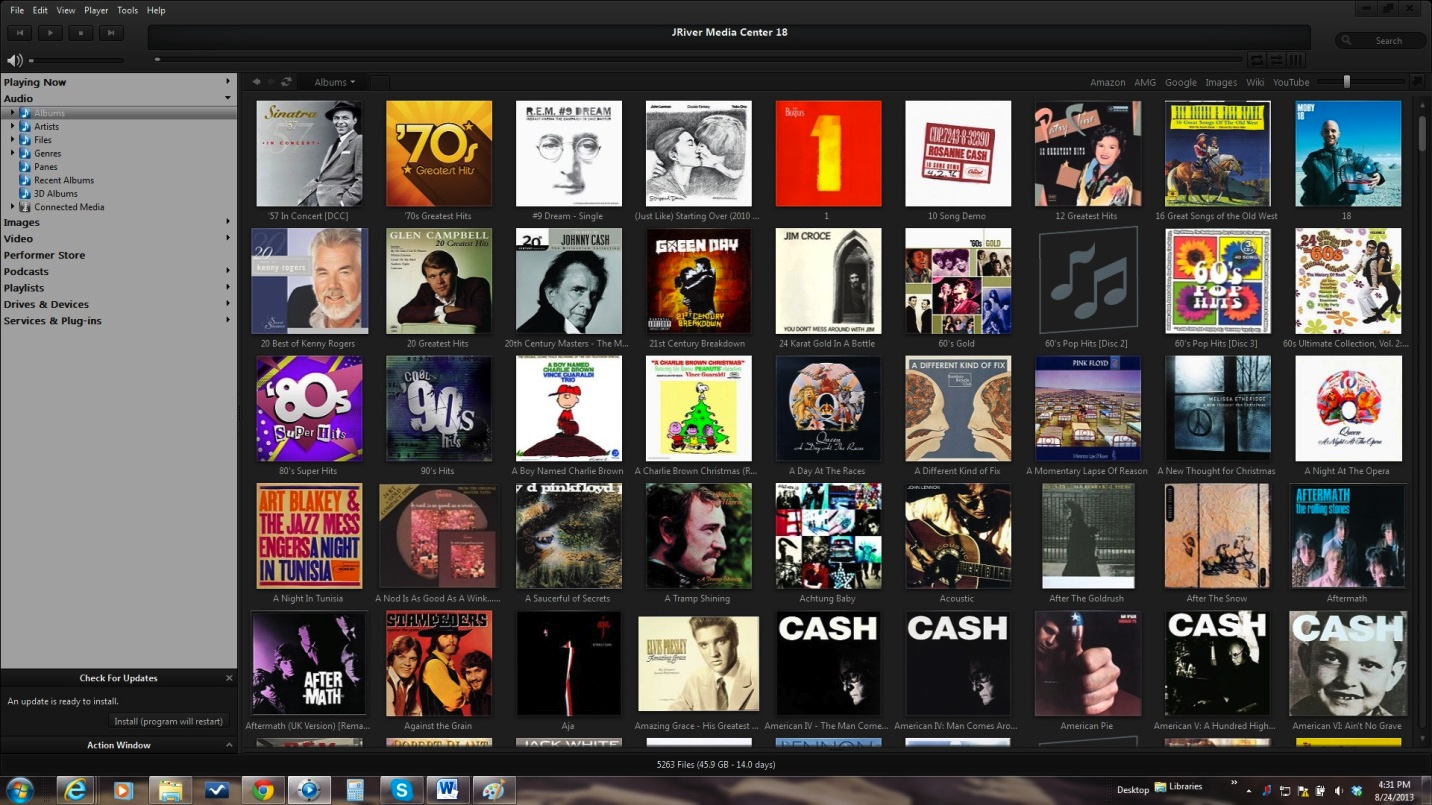Open the Edit menu
Screen dimensions: 1432x805
40,10
